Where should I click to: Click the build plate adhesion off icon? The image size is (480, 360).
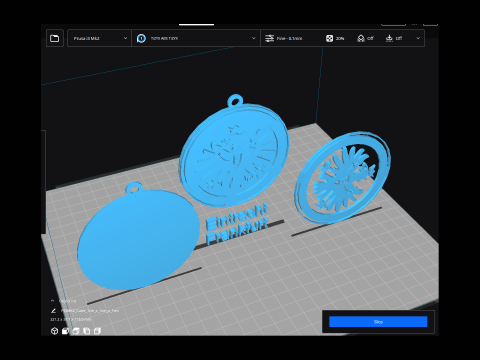[389, 39]
